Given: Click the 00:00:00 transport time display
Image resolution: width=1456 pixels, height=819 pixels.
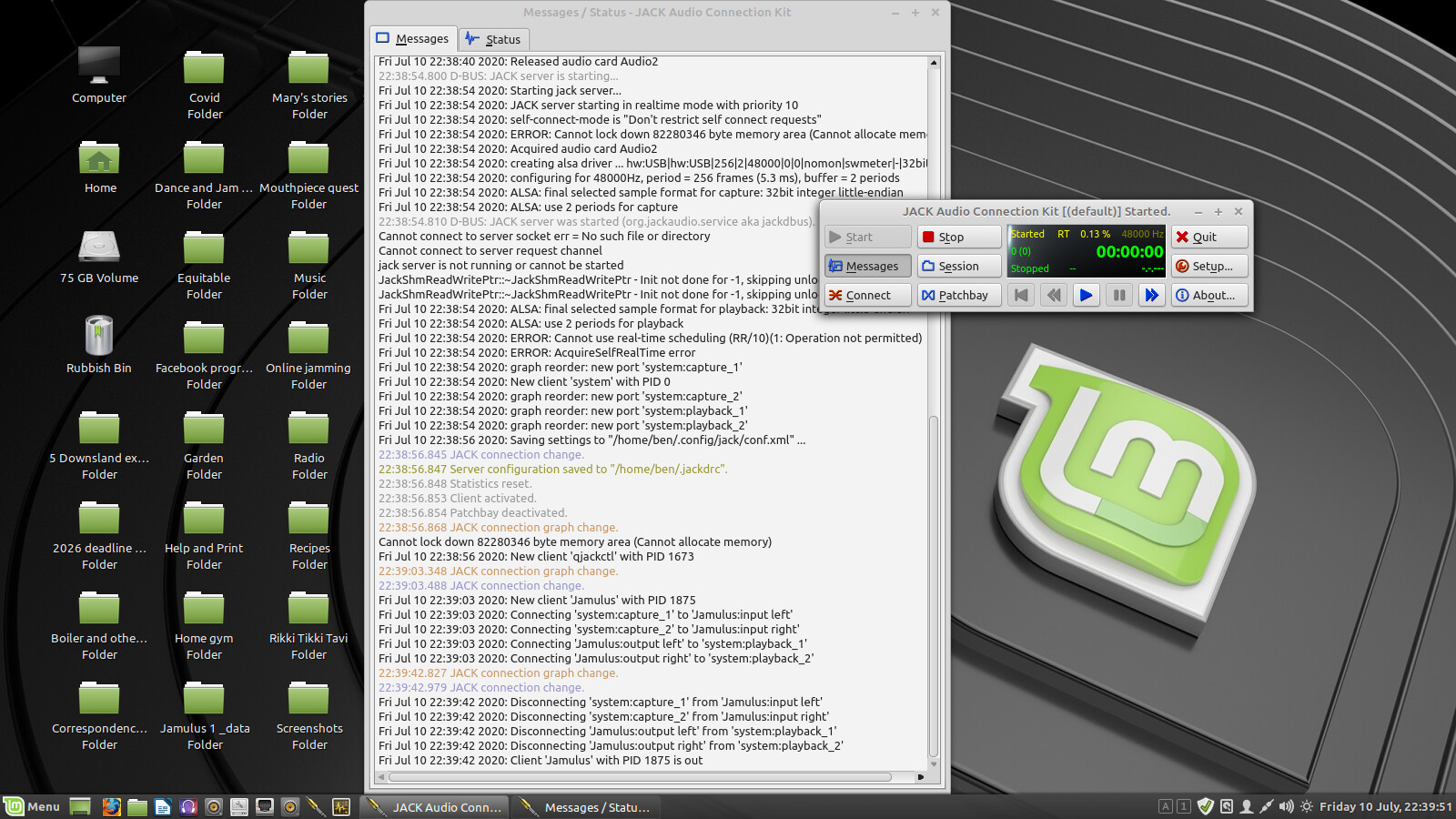Looking at the screenshot, I should point(1129,252).
